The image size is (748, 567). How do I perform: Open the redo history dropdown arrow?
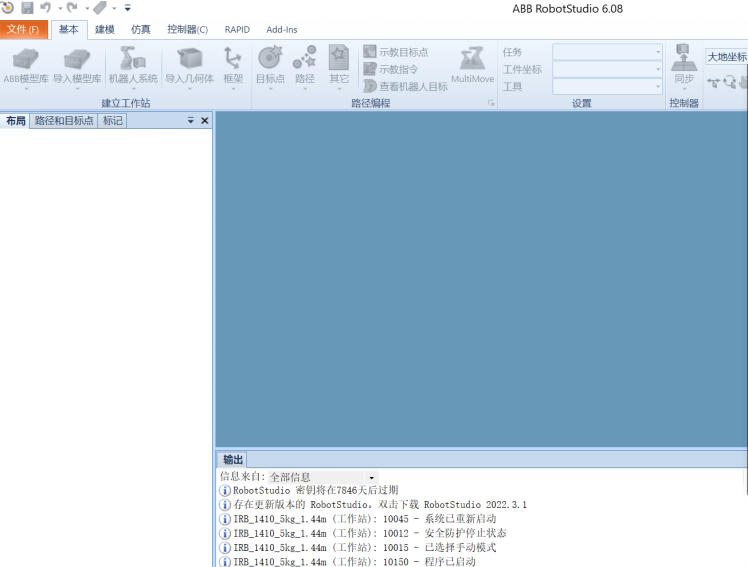click(87, 8)
